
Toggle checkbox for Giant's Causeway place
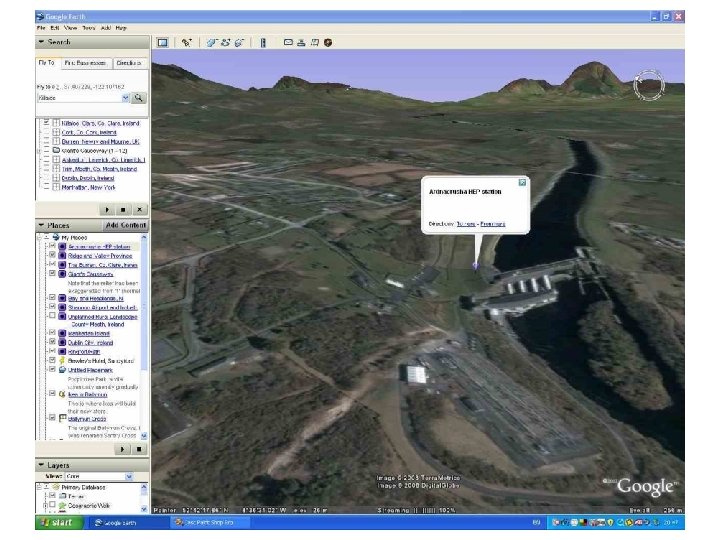[52, 273]
